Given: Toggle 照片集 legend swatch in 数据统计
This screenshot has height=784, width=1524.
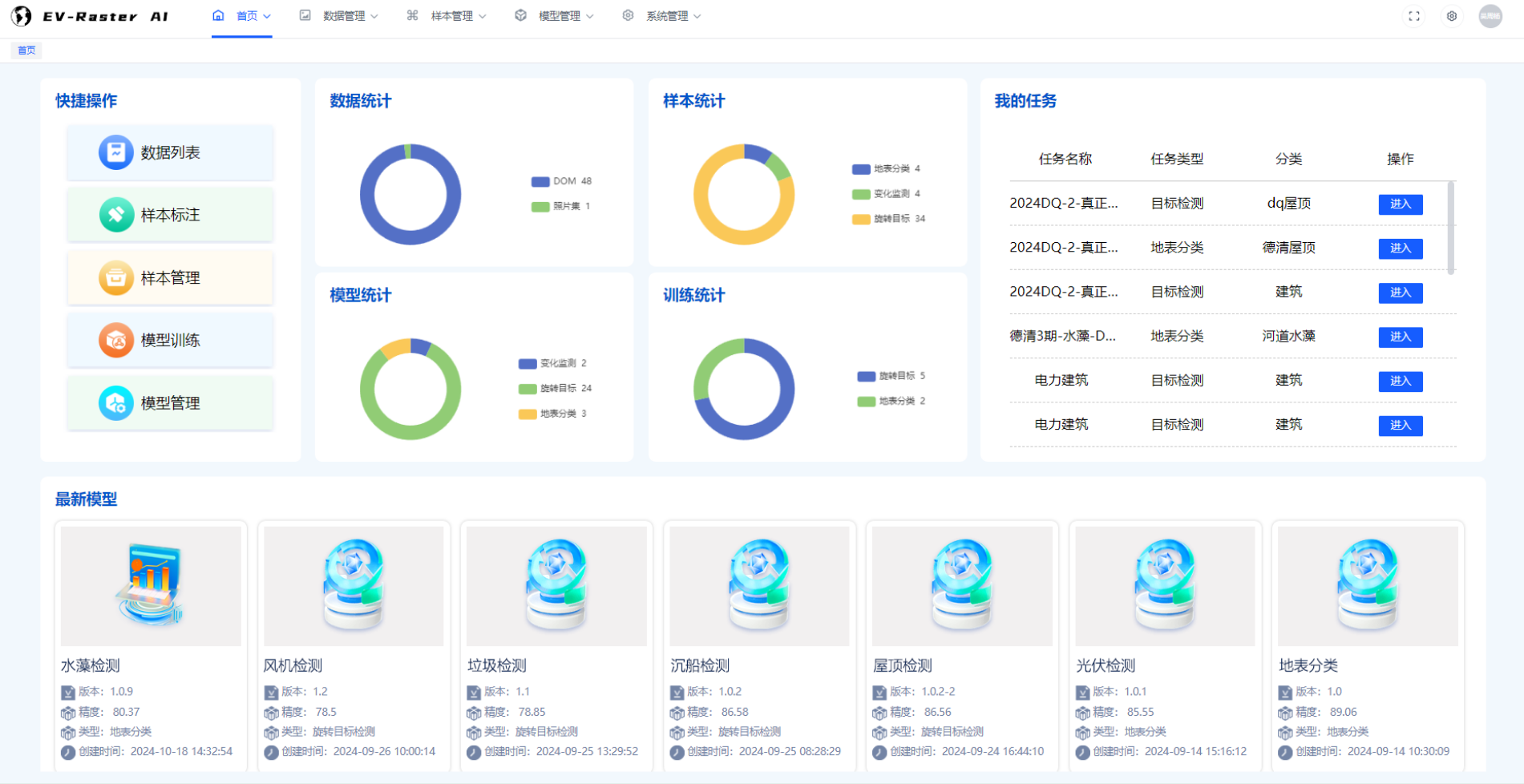Looking at the screenshot, I should tap(540, 206).
